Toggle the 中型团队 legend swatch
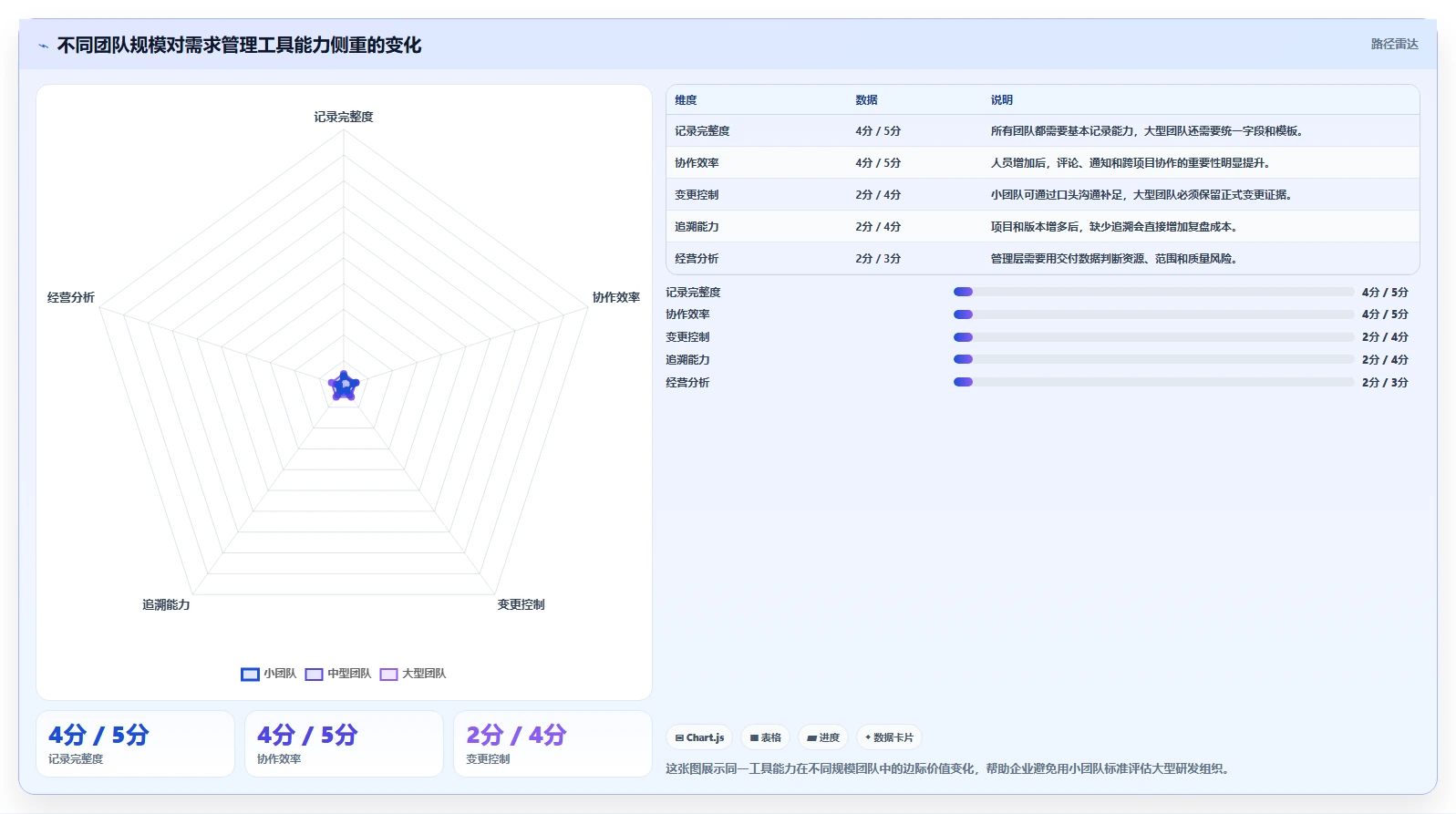Image resolution: width=1456 pixels, height=814 pixels. pyautogui.click(x=314, y=674)
